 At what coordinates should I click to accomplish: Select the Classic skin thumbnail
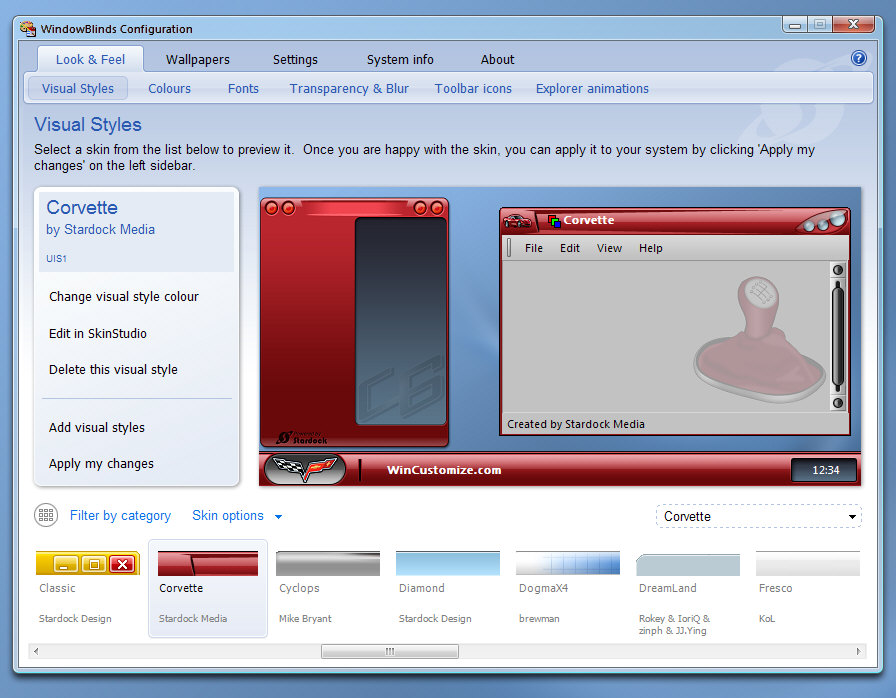coord(88,564)
